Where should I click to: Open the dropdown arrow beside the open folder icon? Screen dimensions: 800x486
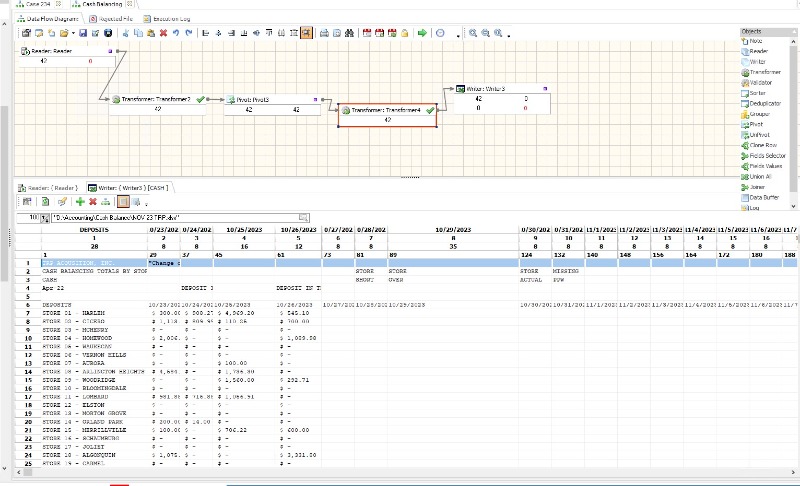coord(73,33)
